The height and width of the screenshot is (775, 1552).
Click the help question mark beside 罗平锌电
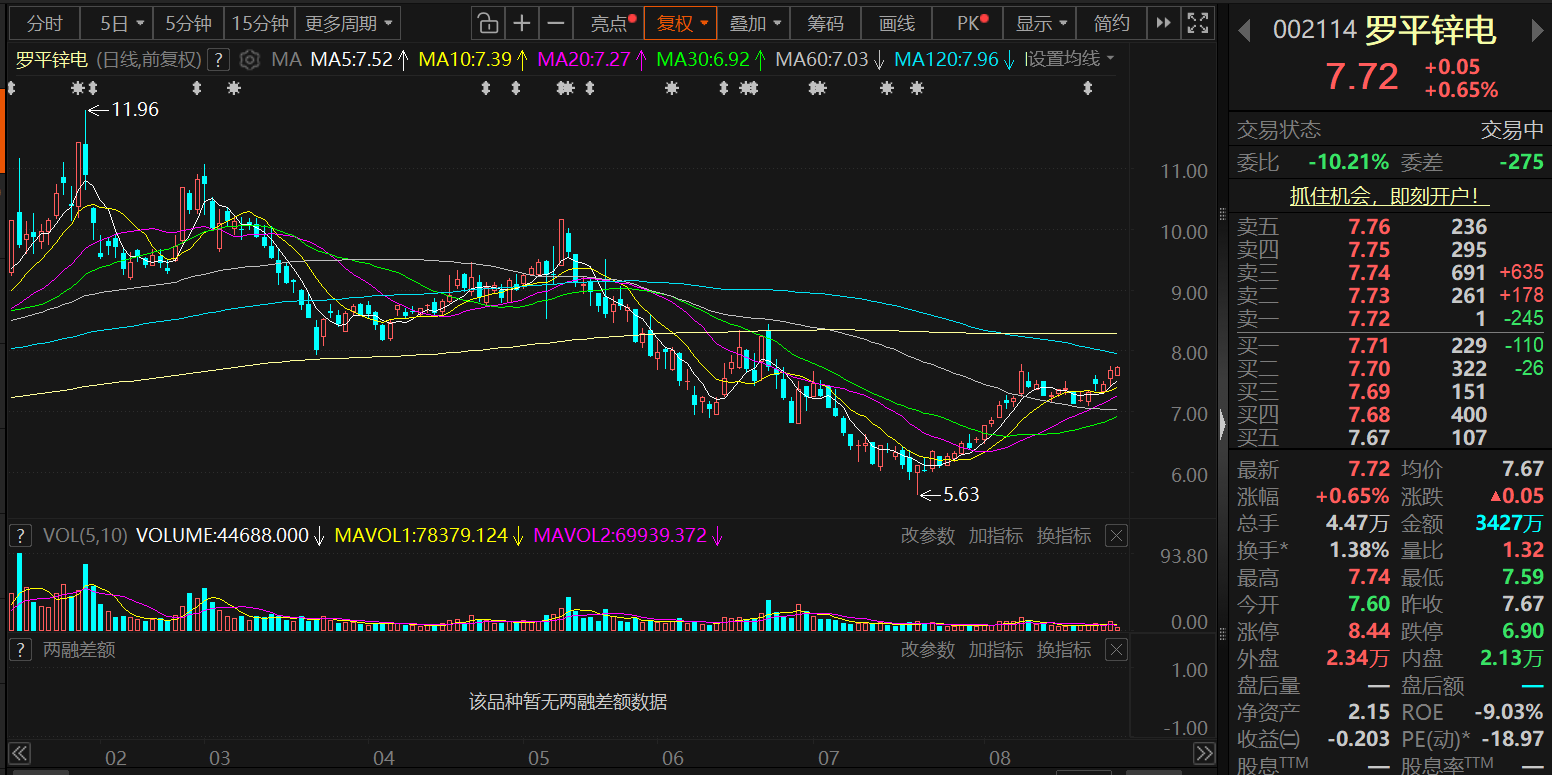[x=219, y=59]
